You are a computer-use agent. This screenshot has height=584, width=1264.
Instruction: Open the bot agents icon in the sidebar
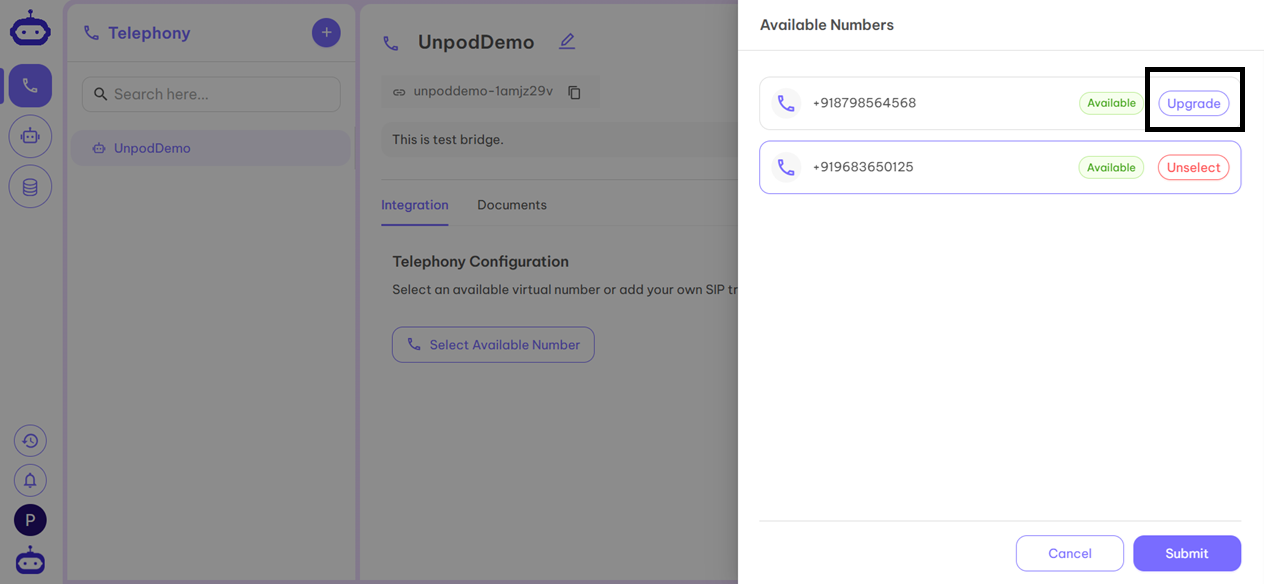coord(30,135)
